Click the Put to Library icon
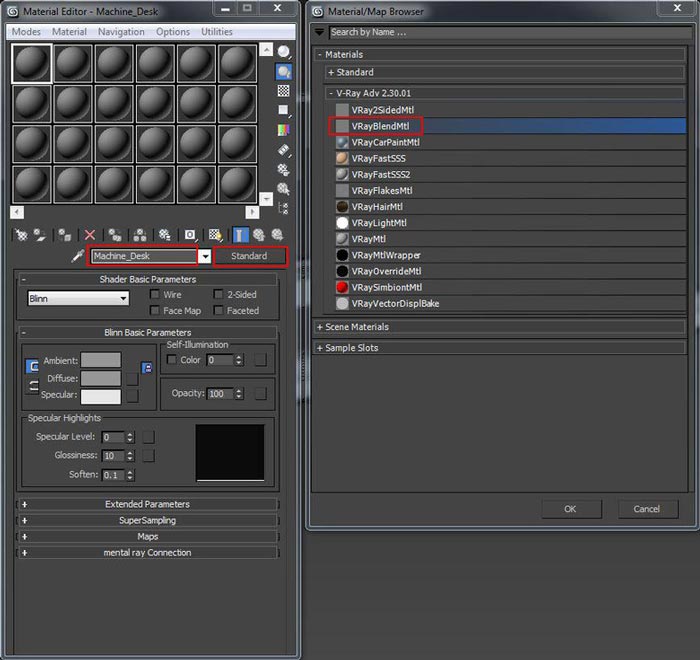Viewport: 700px width, 660px height. coord(165,234)
